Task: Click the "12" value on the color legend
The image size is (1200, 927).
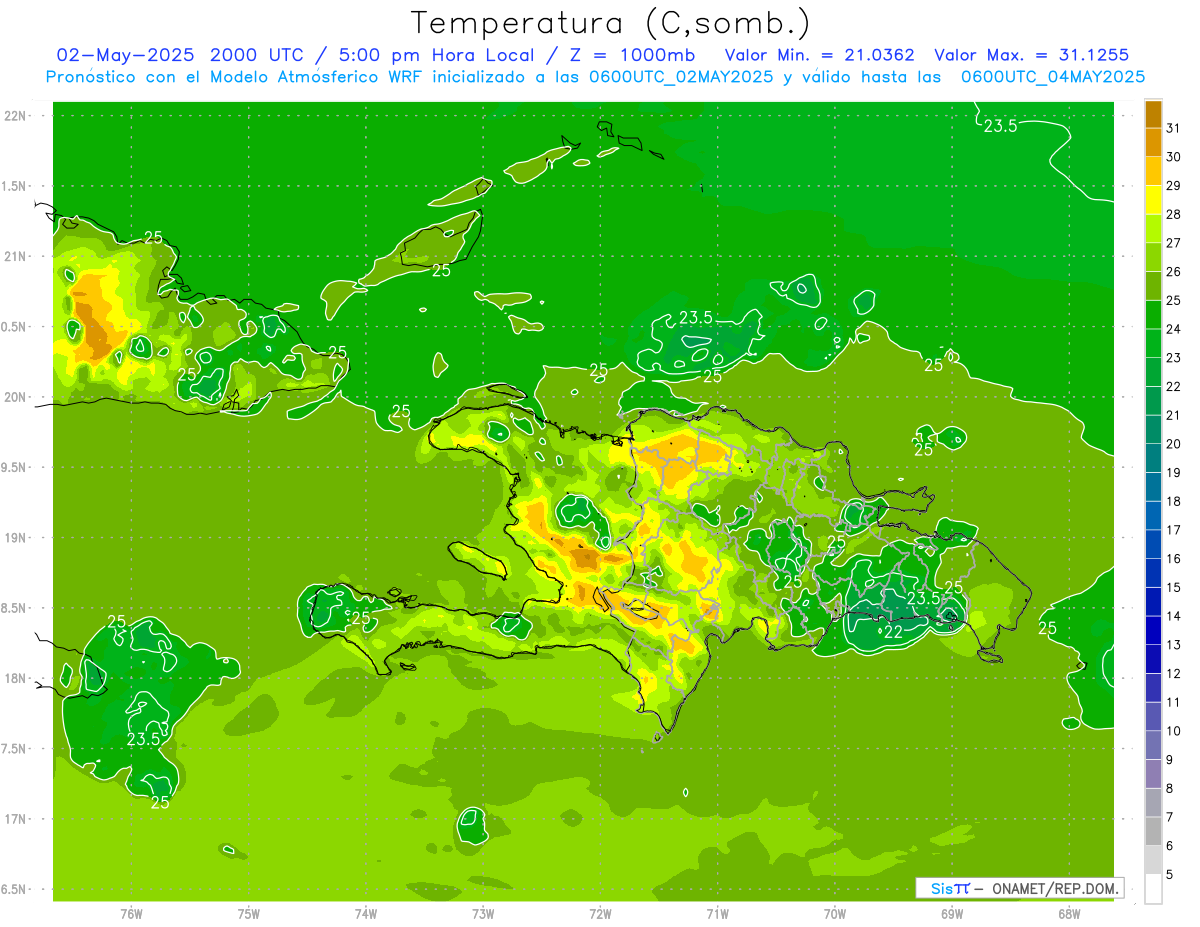Action: tap(1173, 674)
